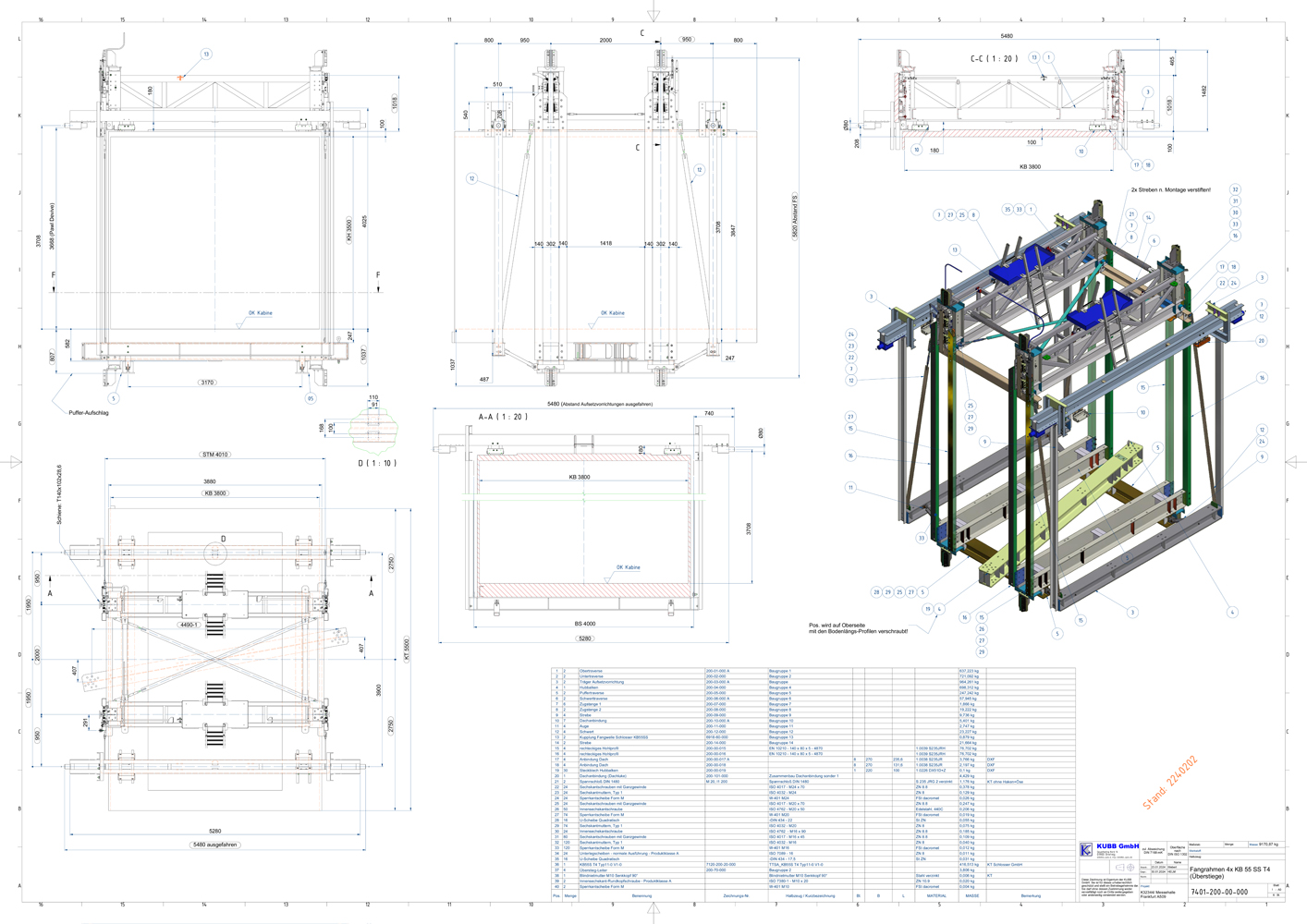Click the detail D circle in plan view
1307x924 pixels.
coord(215,553)
